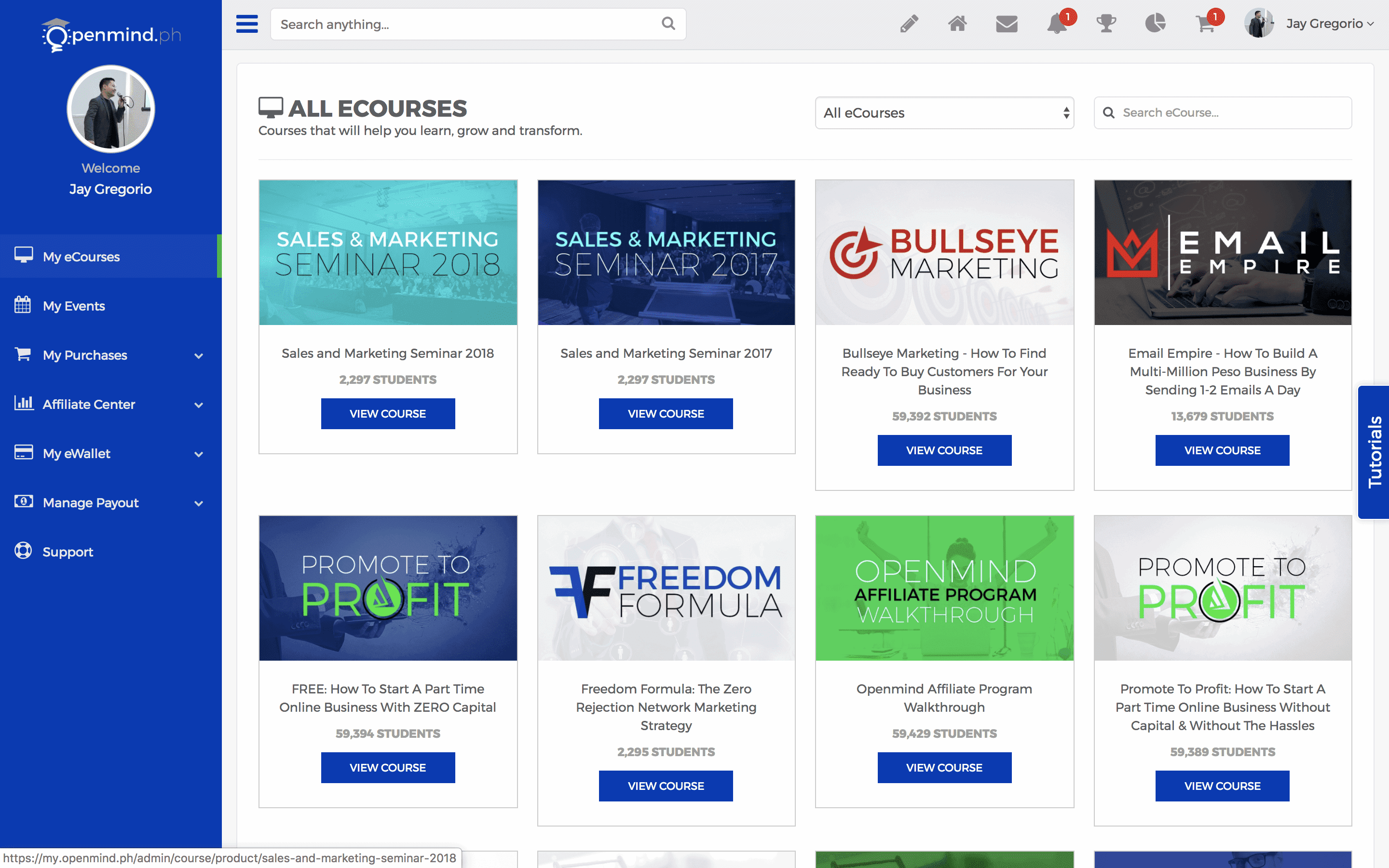Image resolution: width=1389 pixels, height=868 pixels.
Task: Click the openmind.ph logo
Action: [x=111, y=34]
